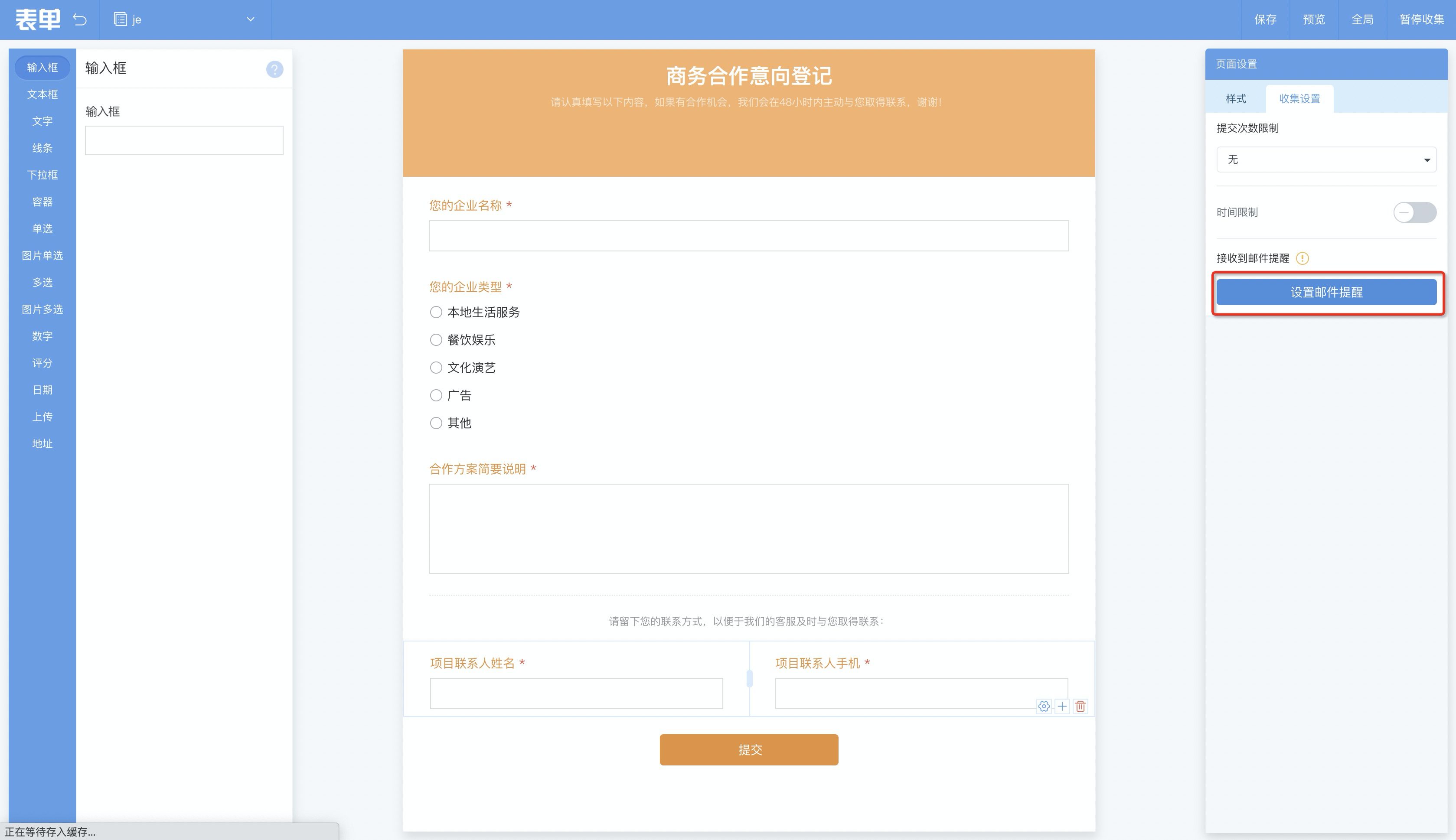Viewport: 1456px width, 840px height.
Task: 选择企业类型中的广告选项
Action: coord(436,395)
